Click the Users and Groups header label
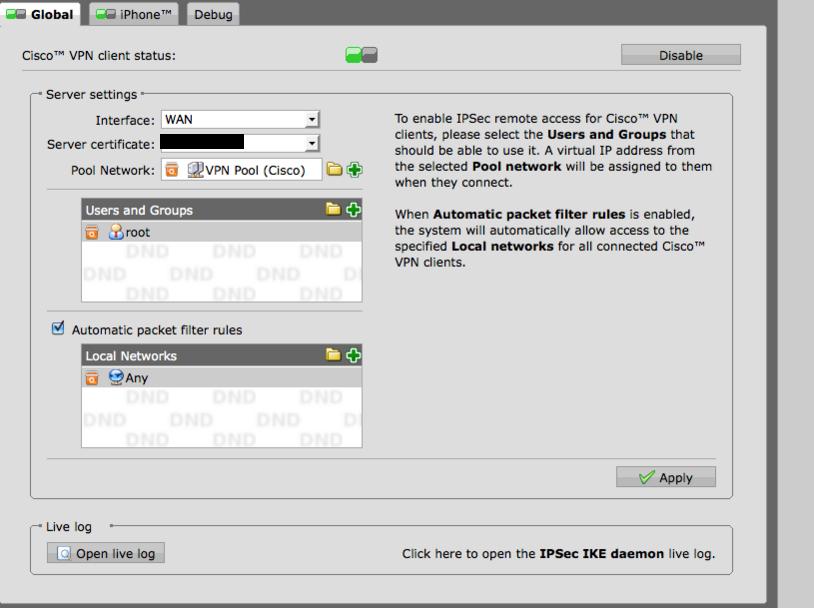This screenshot has width=814, height=608. coord(139,210)
